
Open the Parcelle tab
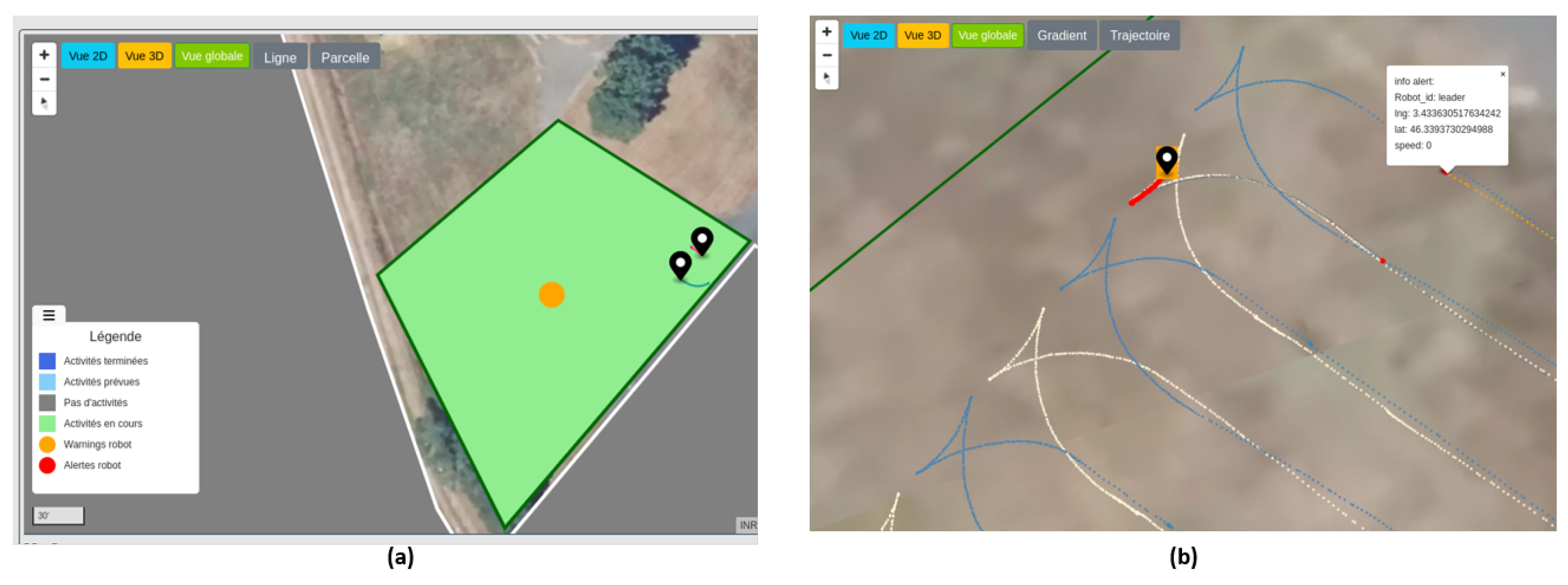(345, 57)
